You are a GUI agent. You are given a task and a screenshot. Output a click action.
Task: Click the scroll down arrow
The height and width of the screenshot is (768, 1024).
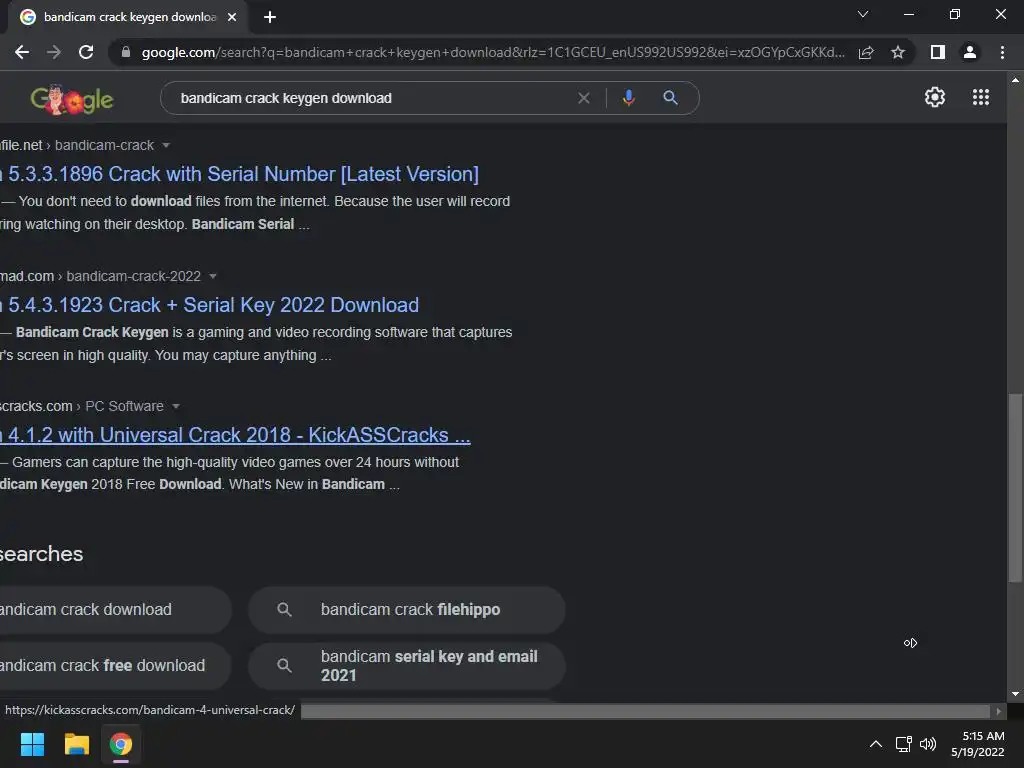(1015, 694)
